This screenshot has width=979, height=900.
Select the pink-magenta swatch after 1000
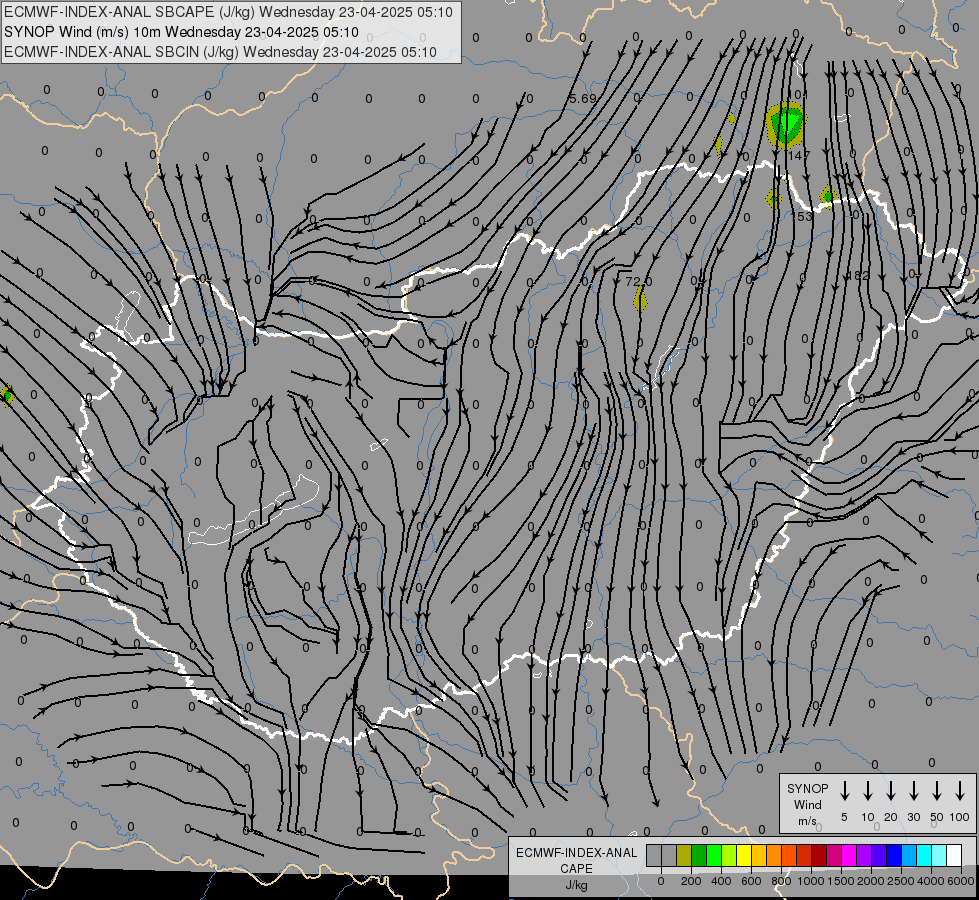834,855
